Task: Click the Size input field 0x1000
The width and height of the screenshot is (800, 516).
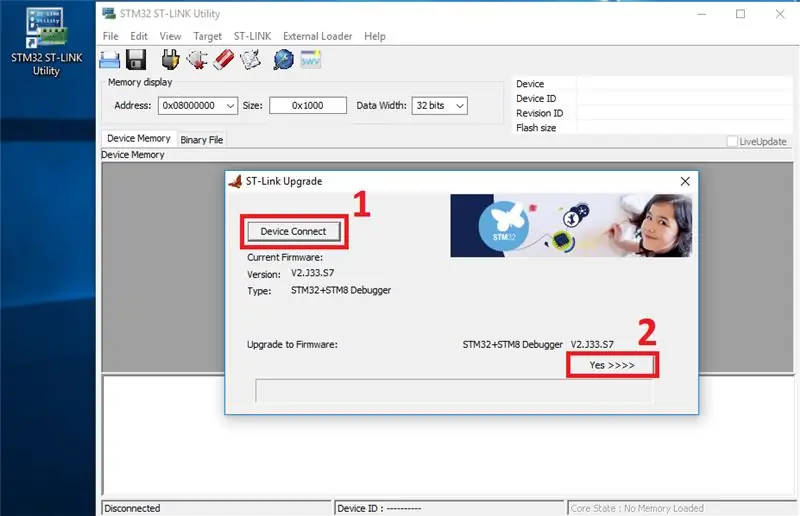Action: 308,106
